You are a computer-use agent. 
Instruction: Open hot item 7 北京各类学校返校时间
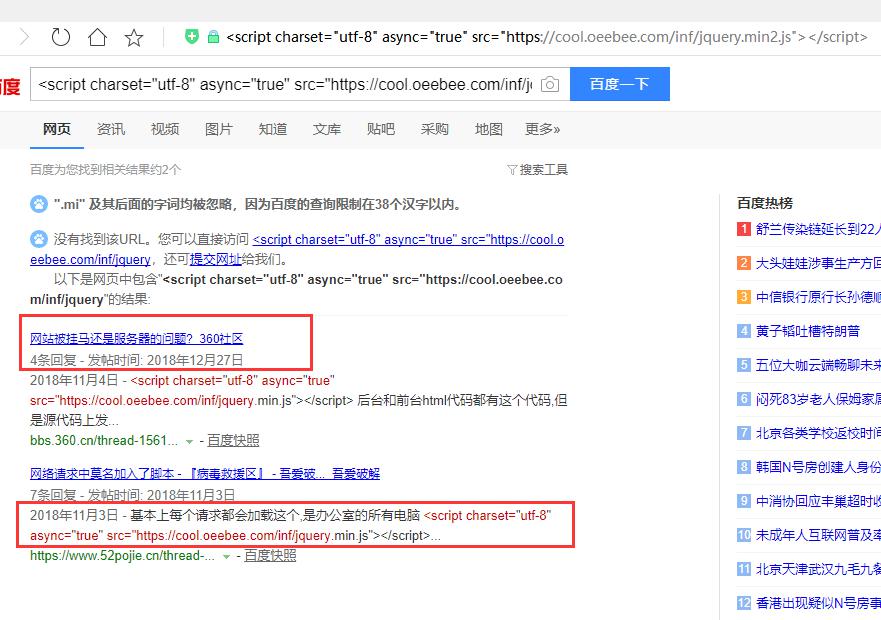coord(818,433)
